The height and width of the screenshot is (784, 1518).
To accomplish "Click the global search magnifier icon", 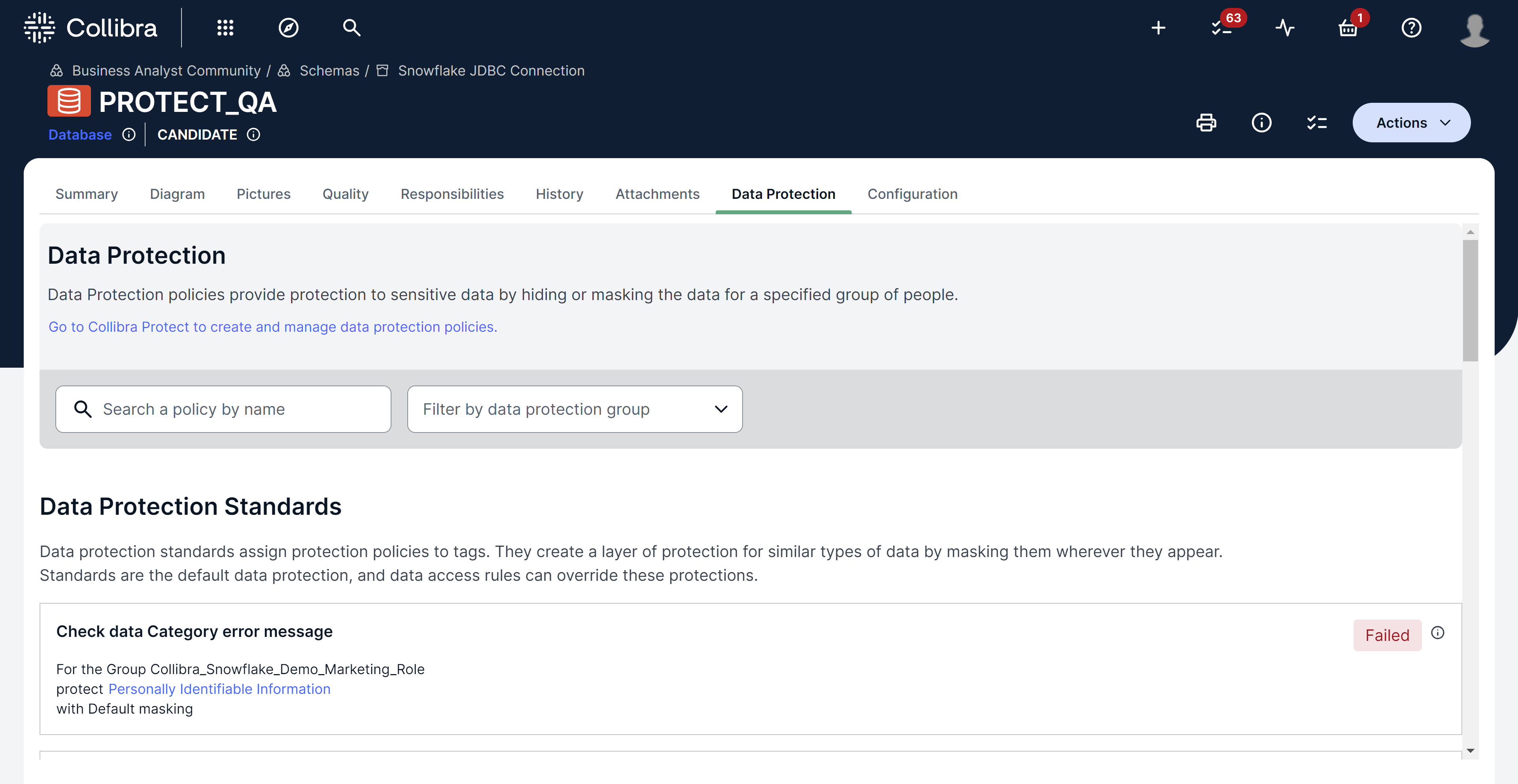I will pos(352,28).
